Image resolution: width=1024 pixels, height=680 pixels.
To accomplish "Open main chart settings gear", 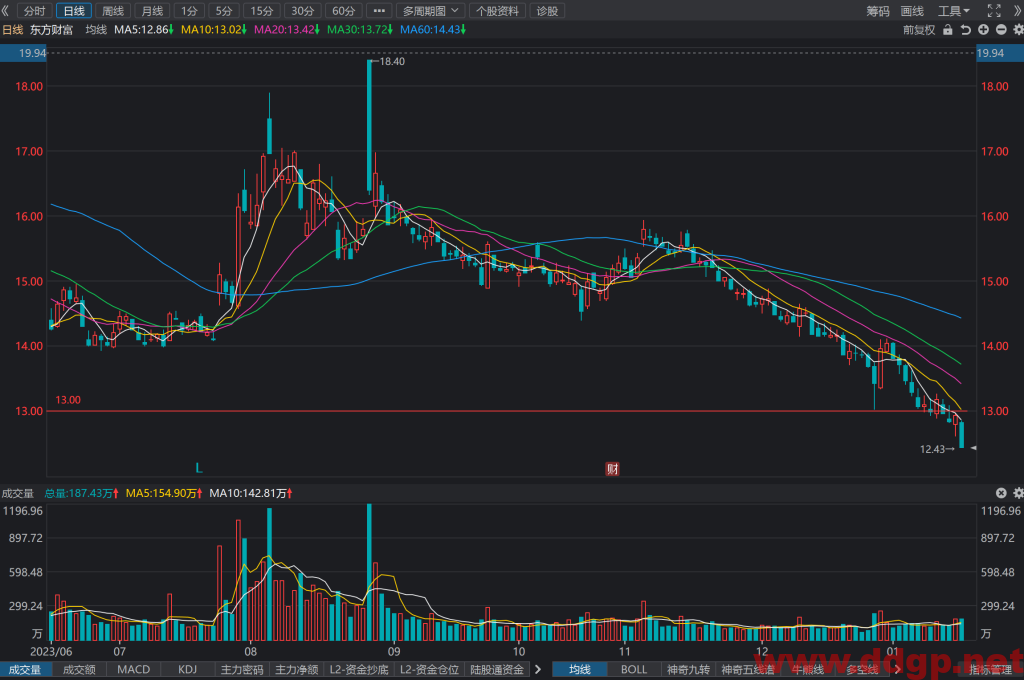I will click(x=1018, y=30).
